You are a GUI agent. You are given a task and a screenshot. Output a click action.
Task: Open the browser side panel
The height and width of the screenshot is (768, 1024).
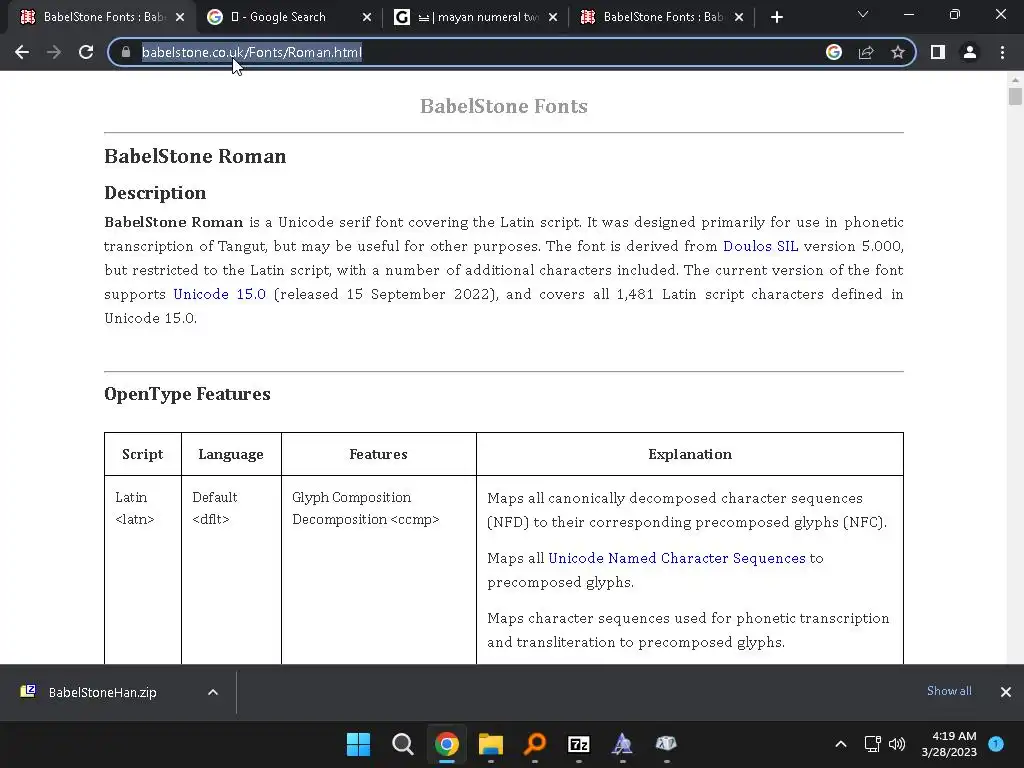[938, 52]
